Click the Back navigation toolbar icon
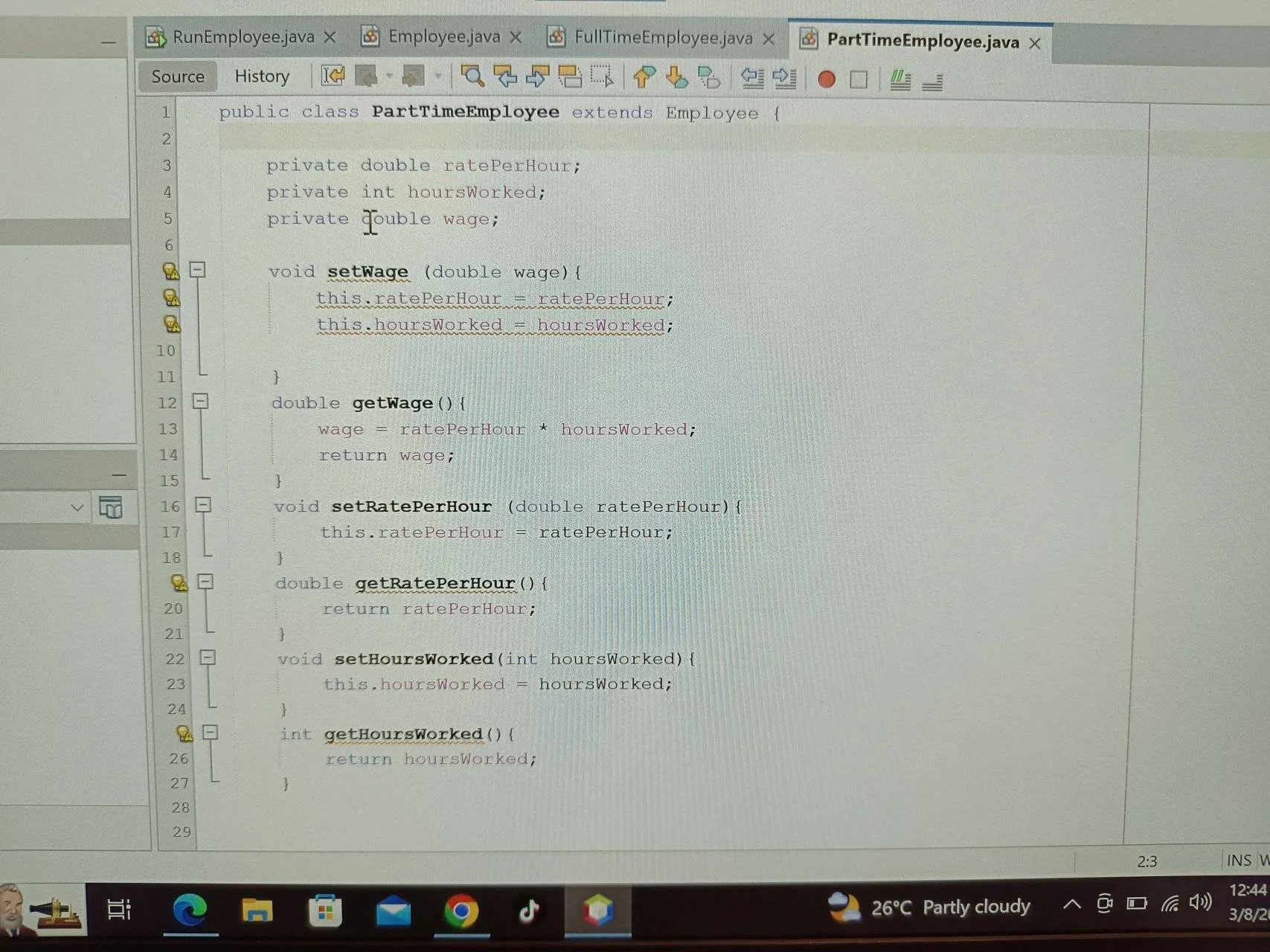This screenshot has height=952, width=1270. point(366,76)
